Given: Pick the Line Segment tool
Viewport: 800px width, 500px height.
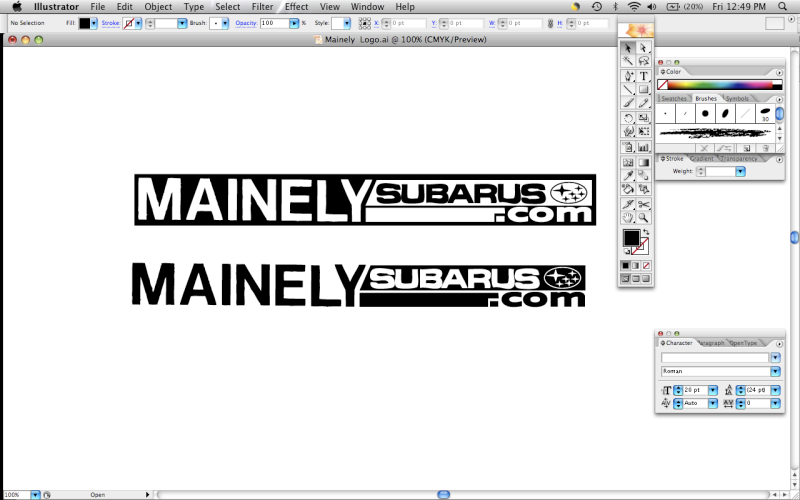Looking at the screenshot, I should tap(628, 89).
